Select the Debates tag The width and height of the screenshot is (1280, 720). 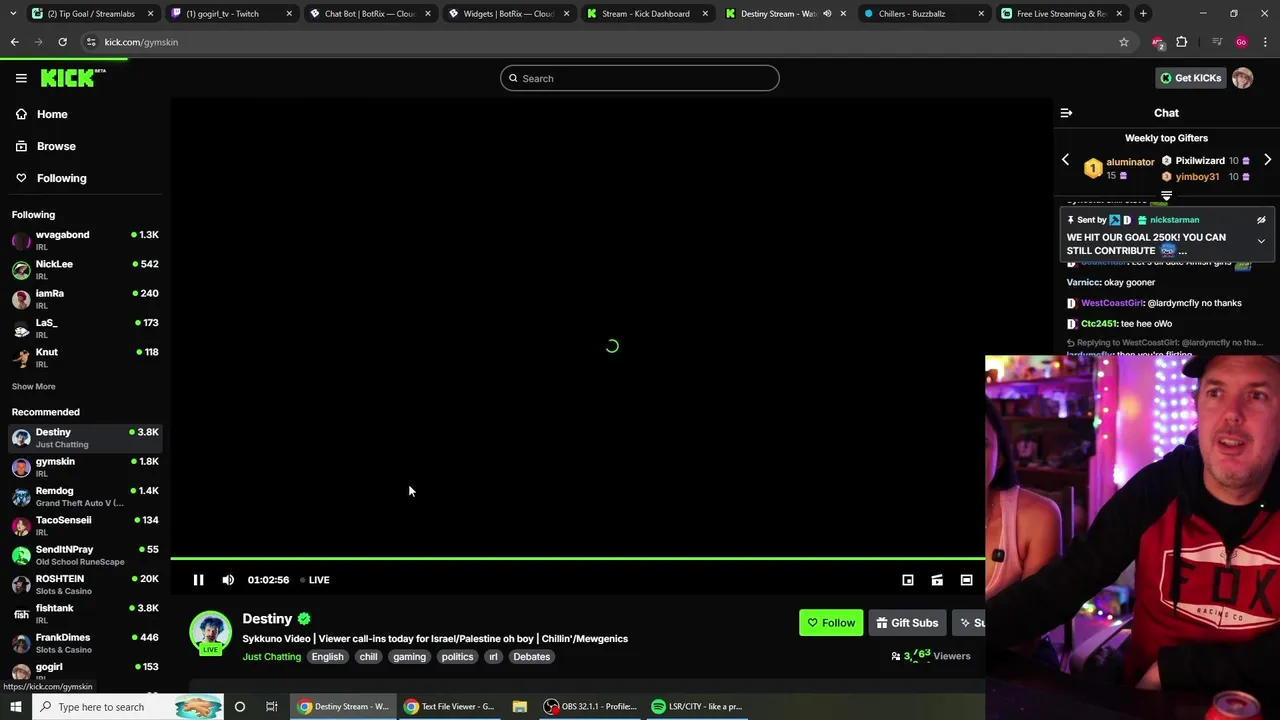click(x=531, y=657)
